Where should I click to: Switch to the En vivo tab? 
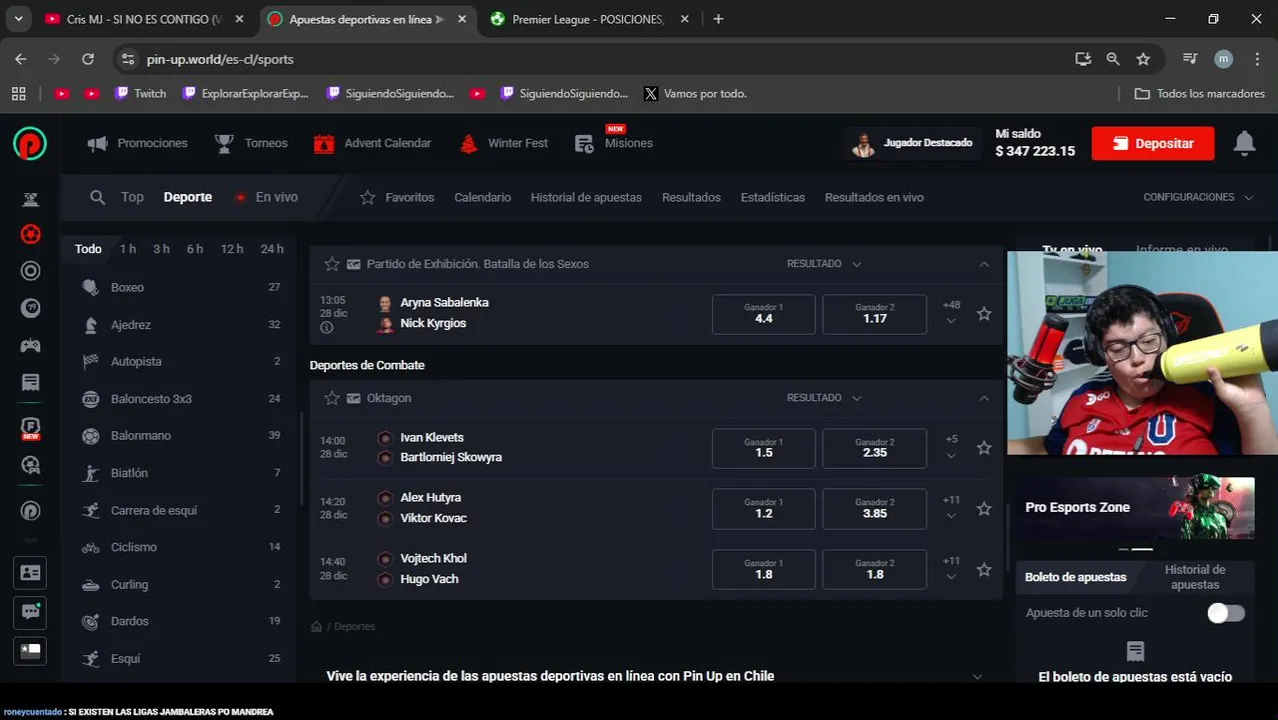(x=266, y=197)
